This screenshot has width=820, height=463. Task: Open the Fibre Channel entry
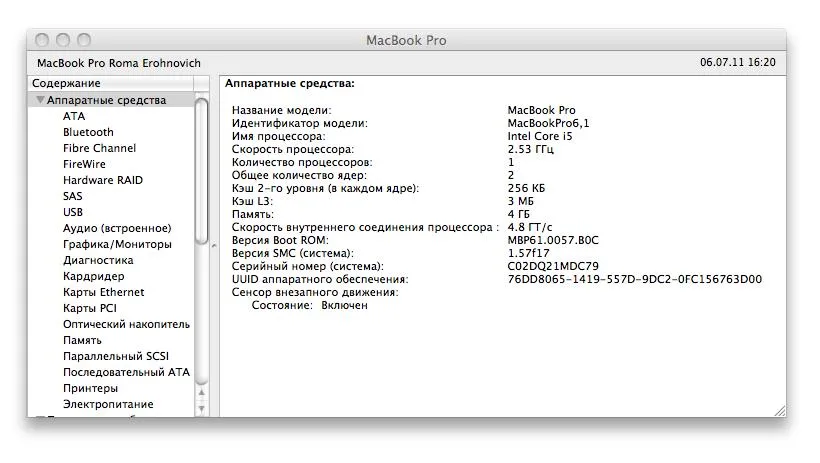click(x=99, y=148)
